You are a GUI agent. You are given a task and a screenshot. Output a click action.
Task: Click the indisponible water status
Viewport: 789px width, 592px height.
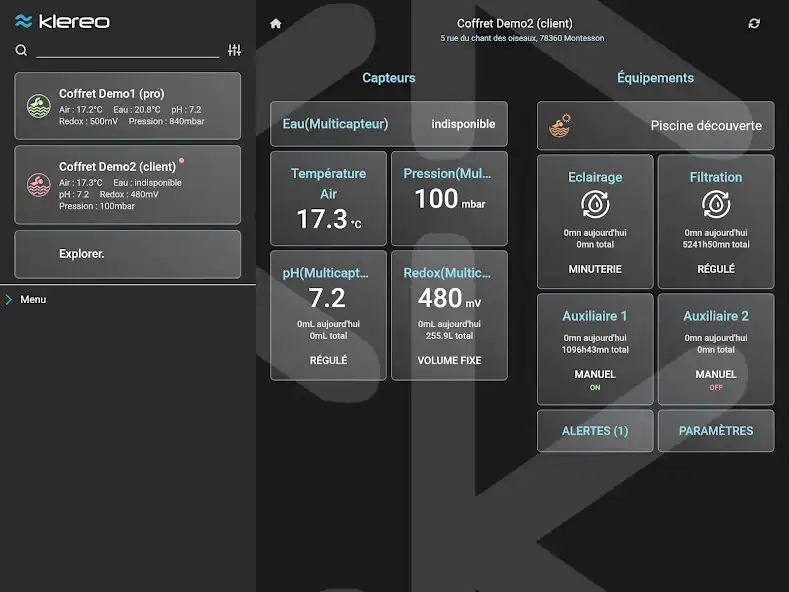click(463, 124)
